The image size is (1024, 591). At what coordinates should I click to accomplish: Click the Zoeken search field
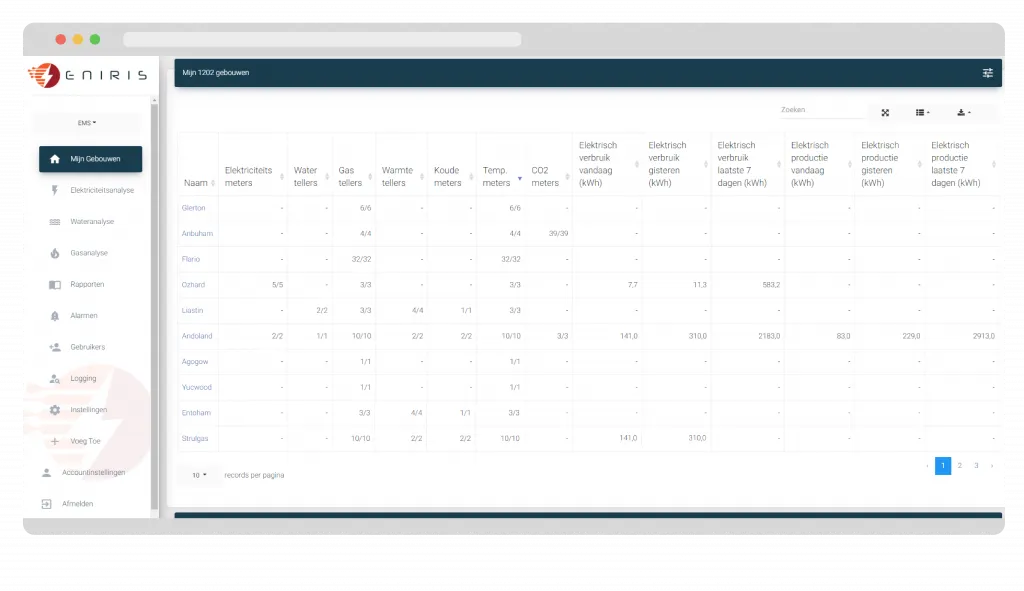[820, 110]
